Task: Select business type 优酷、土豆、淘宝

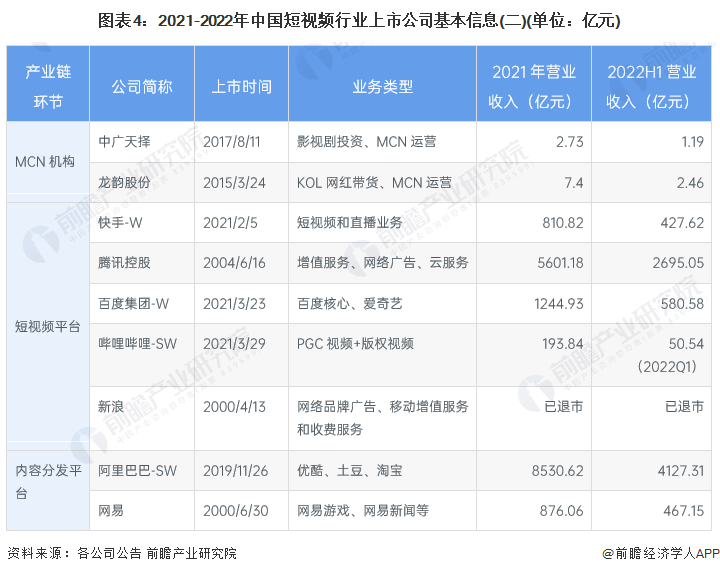Action: pyautogui.click(x=349, y=471)
